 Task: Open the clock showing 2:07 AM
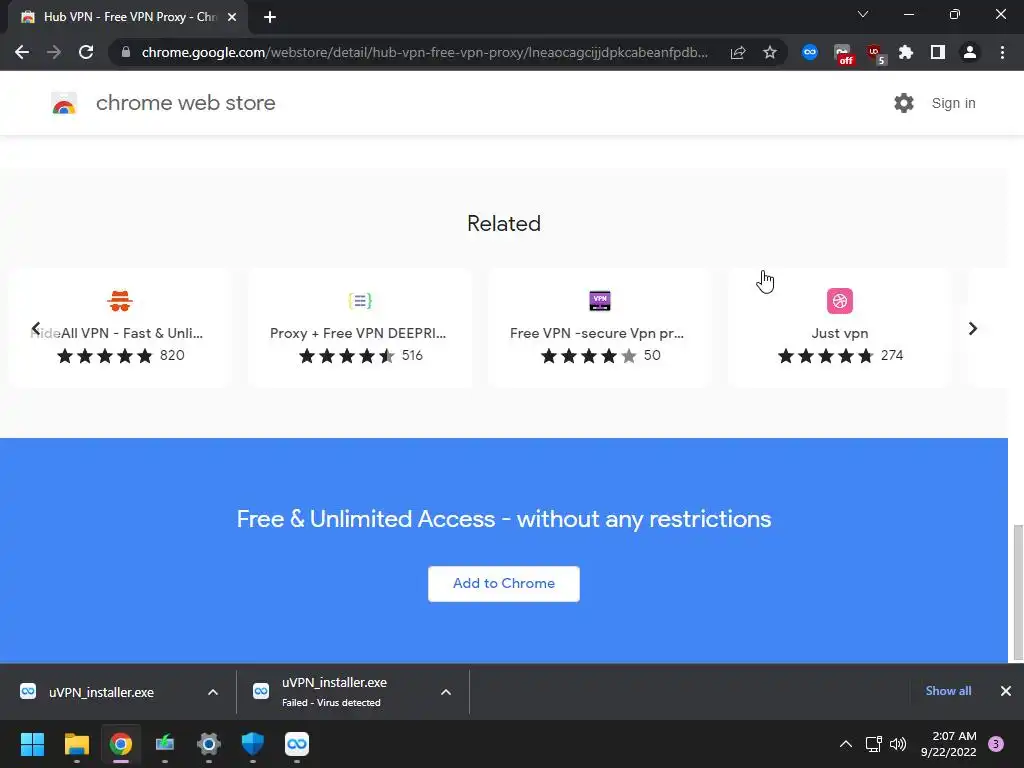(949, 744)
